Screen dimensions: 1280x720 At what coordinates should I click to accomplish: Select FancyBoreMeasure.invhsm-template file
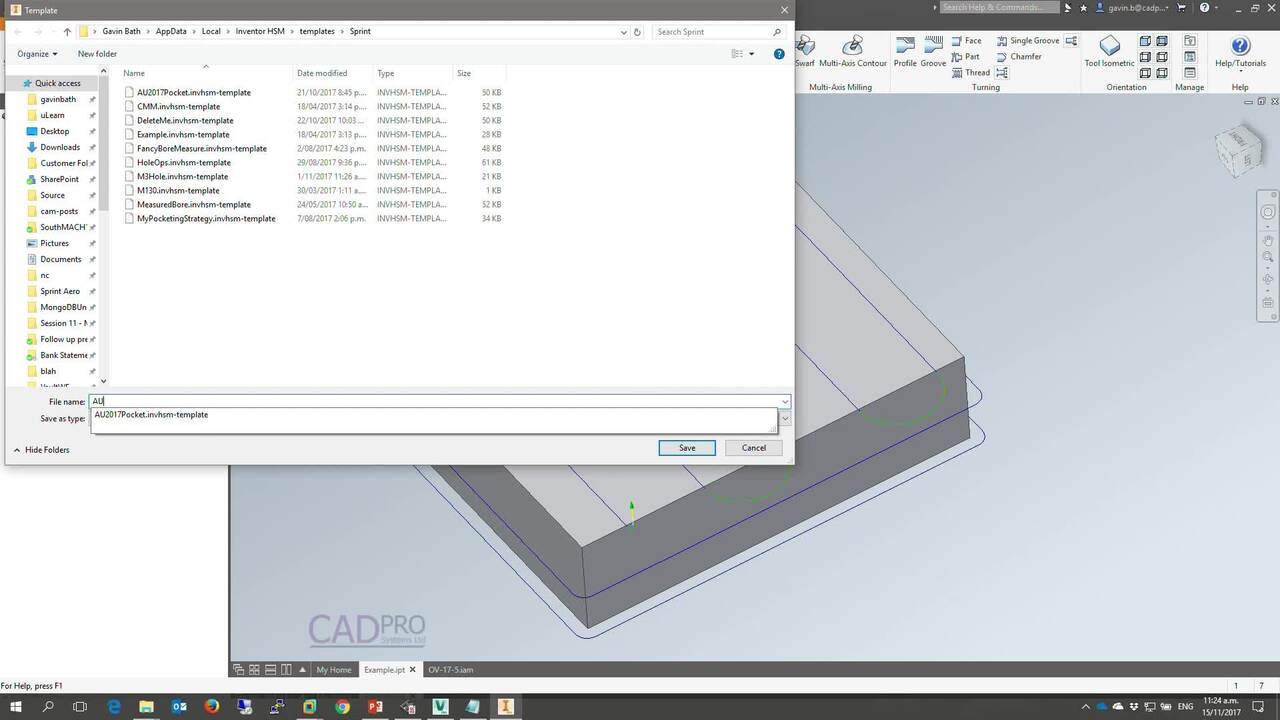click(202, 148)
